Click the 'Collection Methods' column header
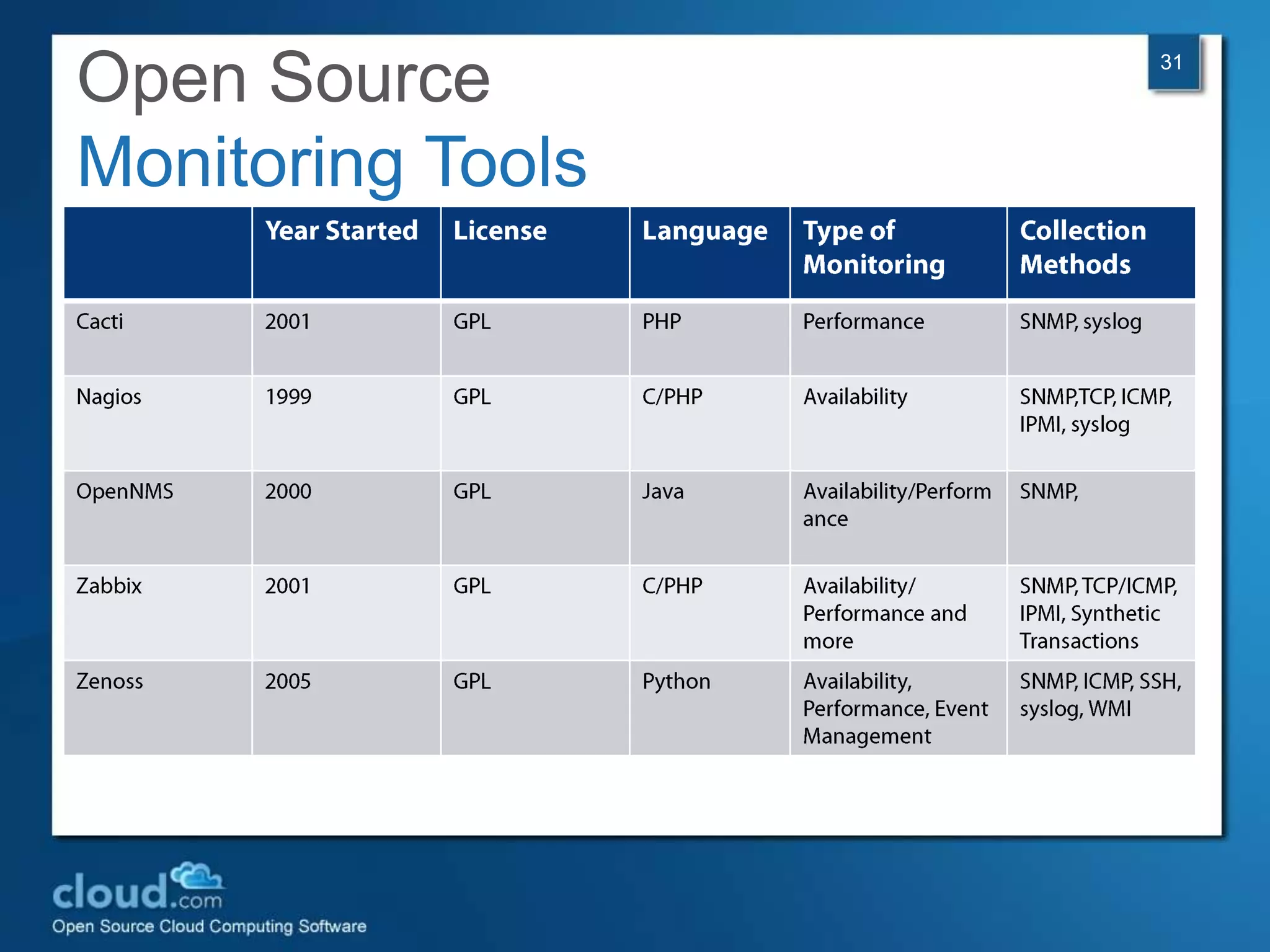The height and width of the screenshot is (952, 1270). click(x=1101, y=253)
